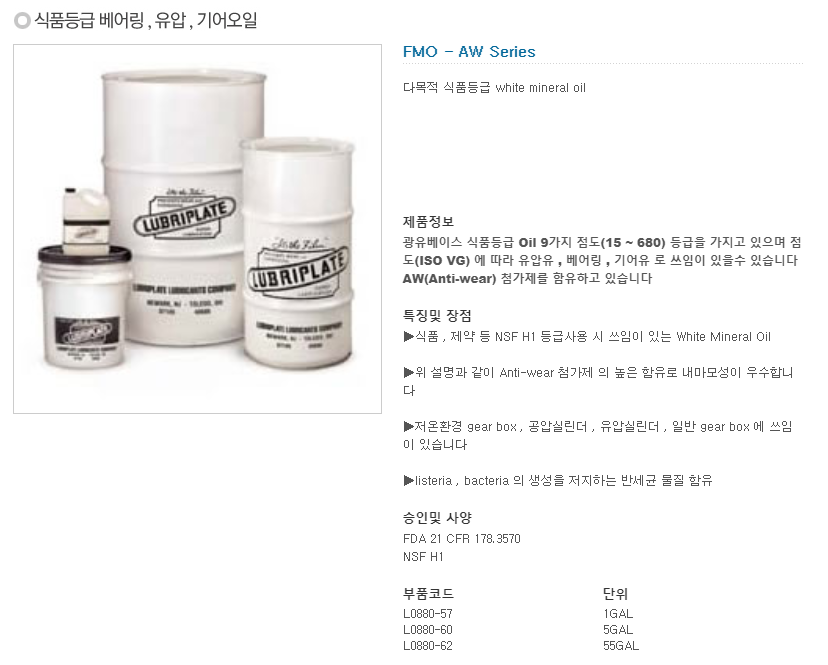The height and width of the screenshot is (665, 828).
Task: Click the medium keg Lubriplate label
Action: [x=298, y=268]
